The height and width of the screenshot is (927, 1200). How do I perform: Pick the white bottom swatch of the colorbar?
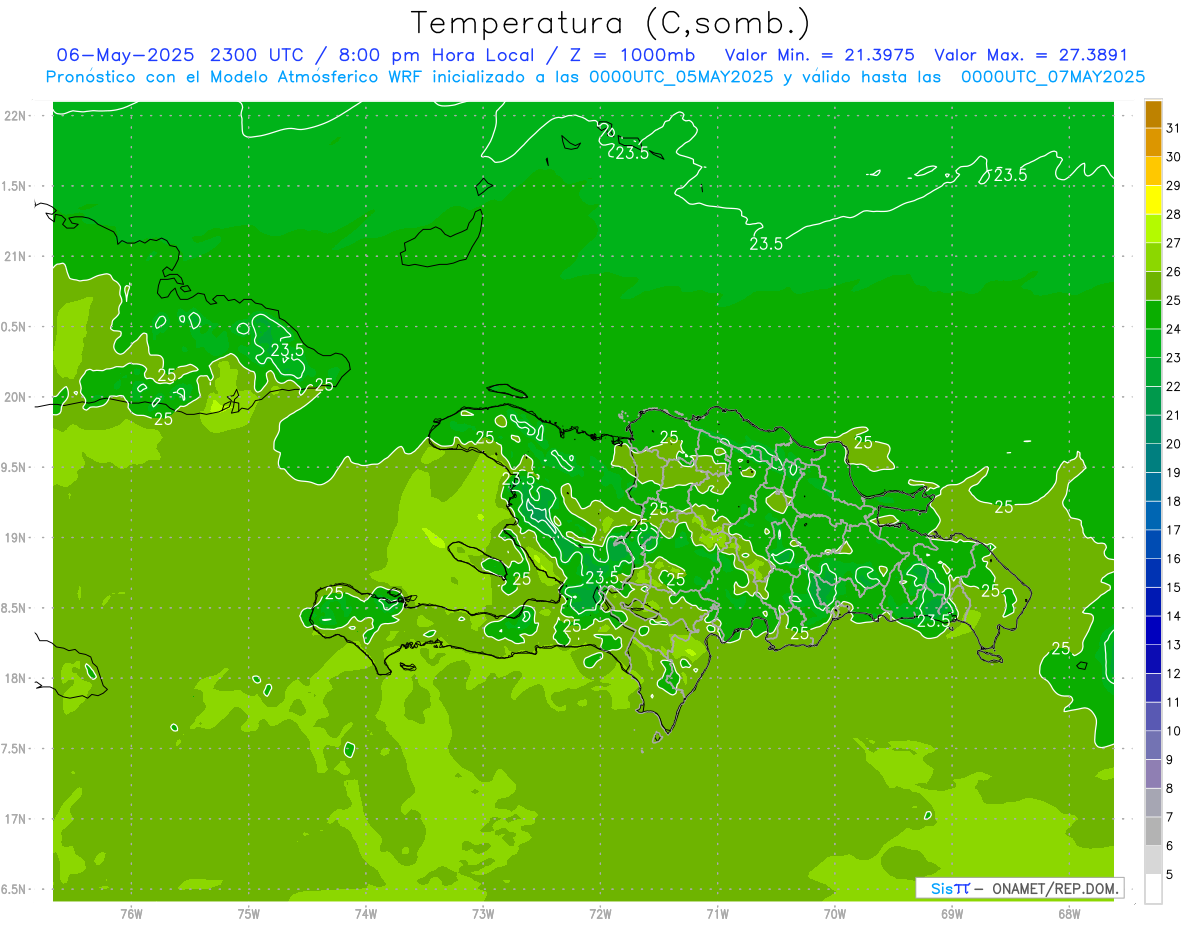point(1153,889)
